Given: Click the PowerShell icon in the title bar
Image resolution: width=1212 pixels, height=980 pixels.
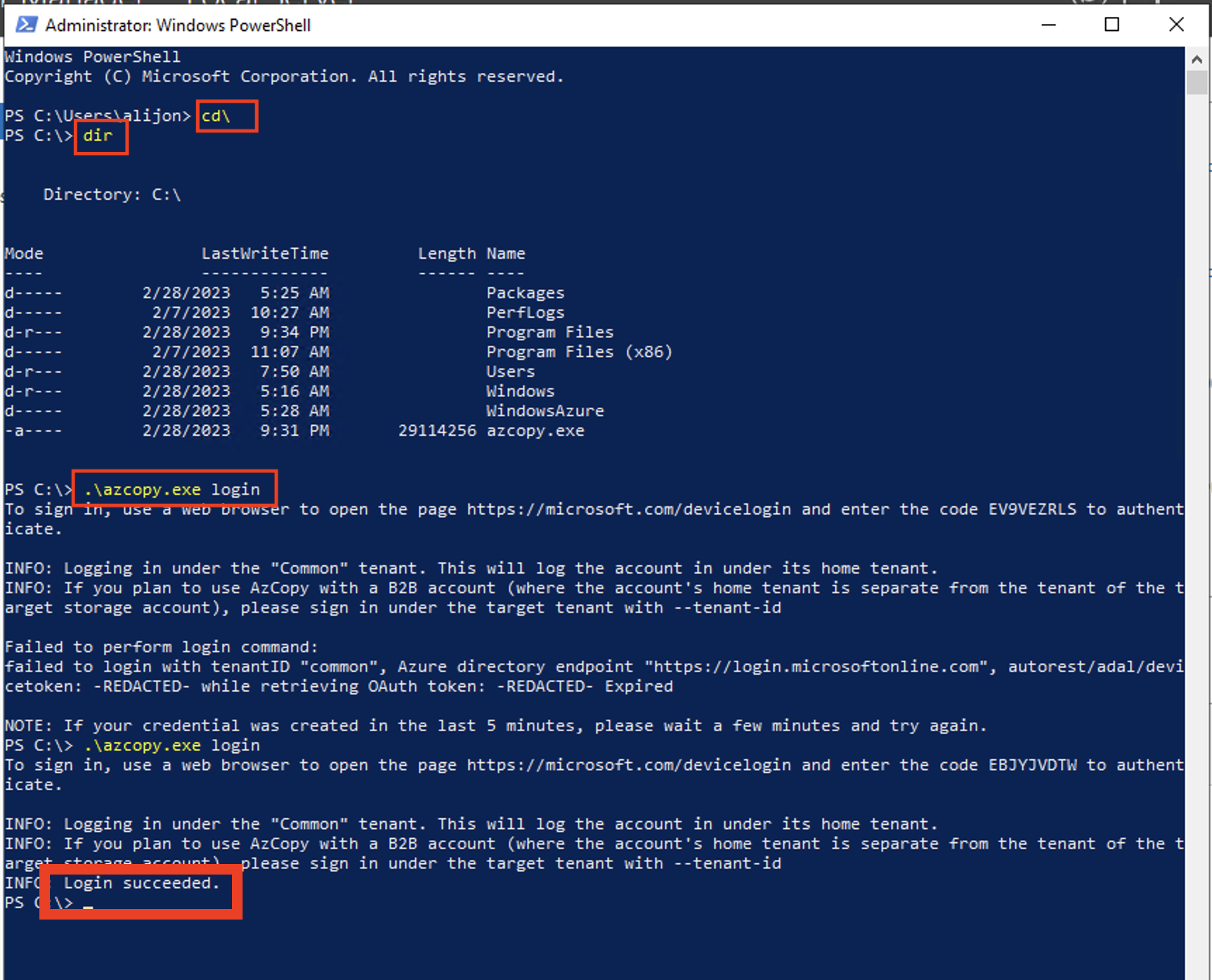Looking at the screenshot, I should coord(27,25).
